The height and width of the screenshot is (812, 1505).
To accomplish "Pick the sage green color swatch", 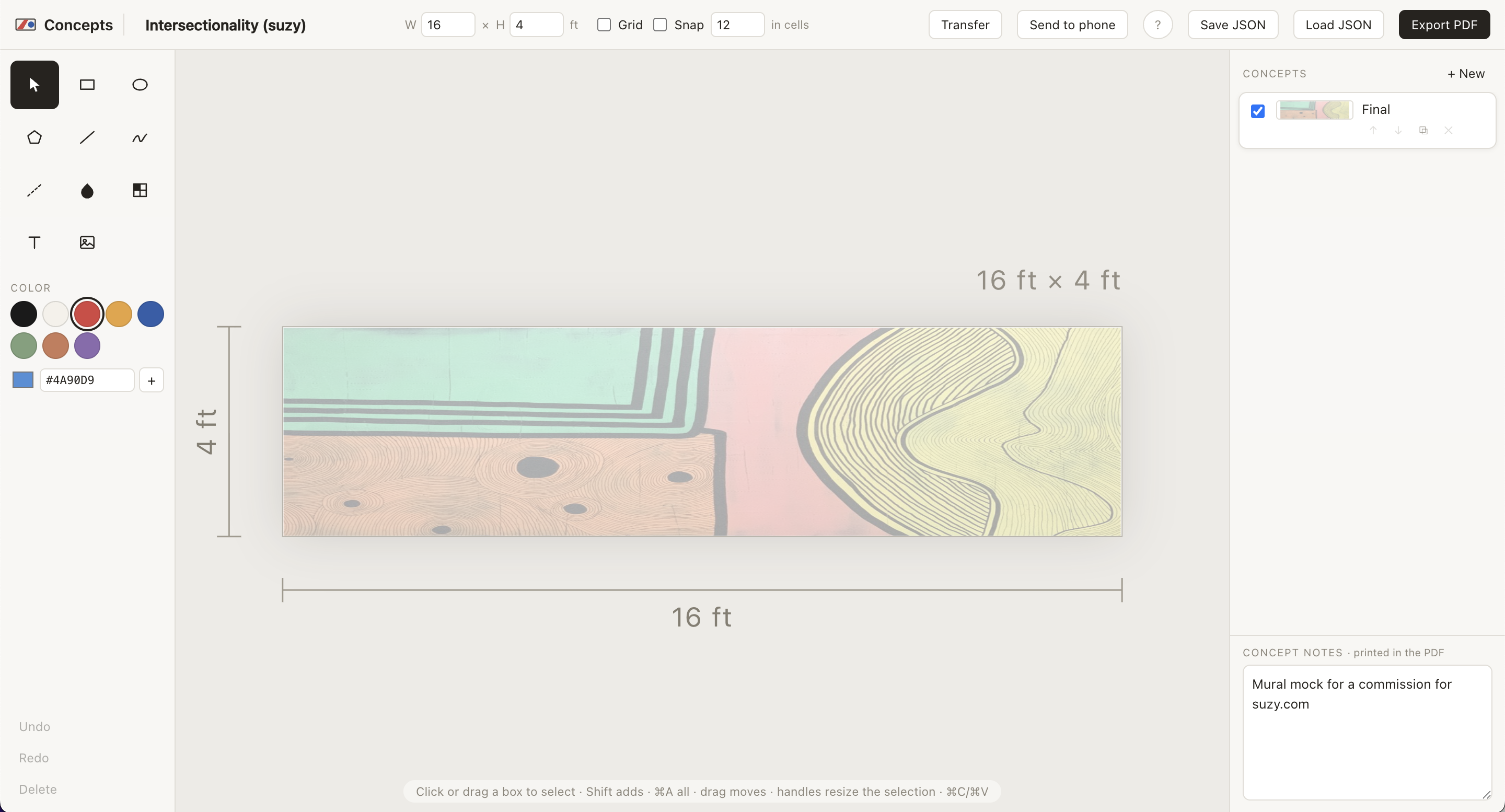I will pyautogui.click(x=24, y=346).
